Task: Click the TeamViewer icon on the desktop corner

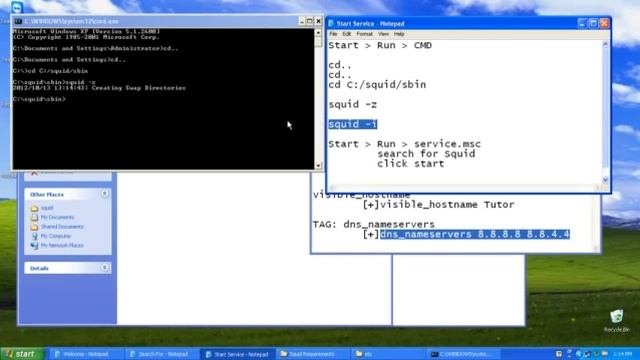Action: click(17, 7)
